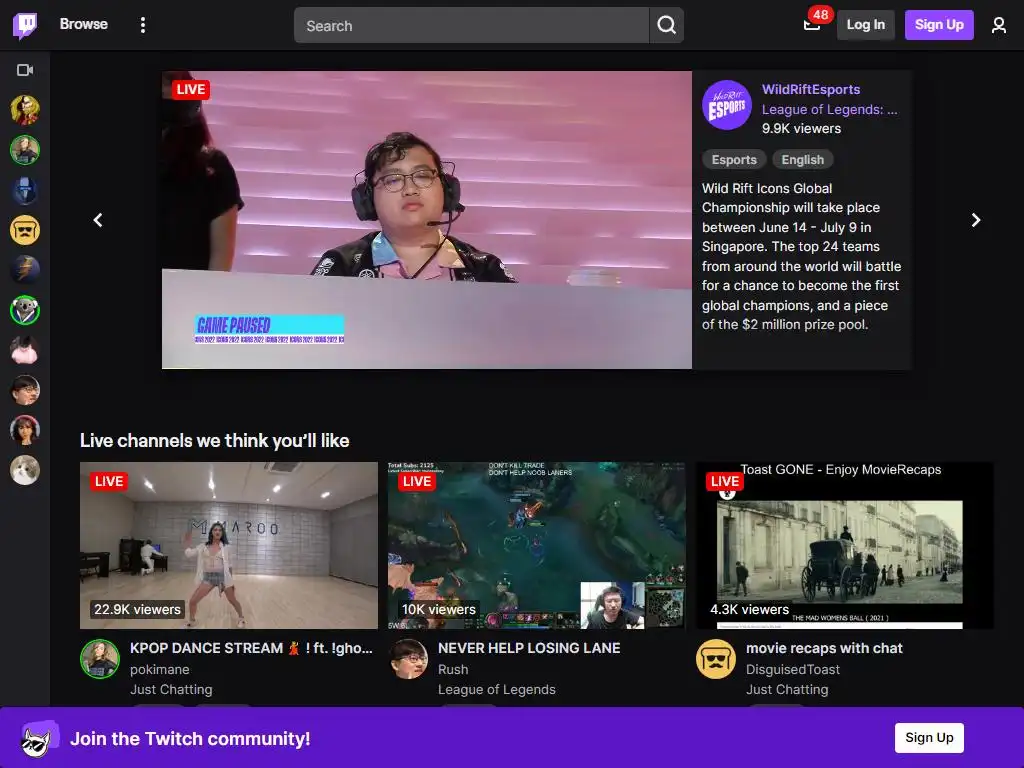The height and width of the screenshot is (768, 1024).
Task: Open the movie recaps with chat title
Action: (x=824, y=648)
